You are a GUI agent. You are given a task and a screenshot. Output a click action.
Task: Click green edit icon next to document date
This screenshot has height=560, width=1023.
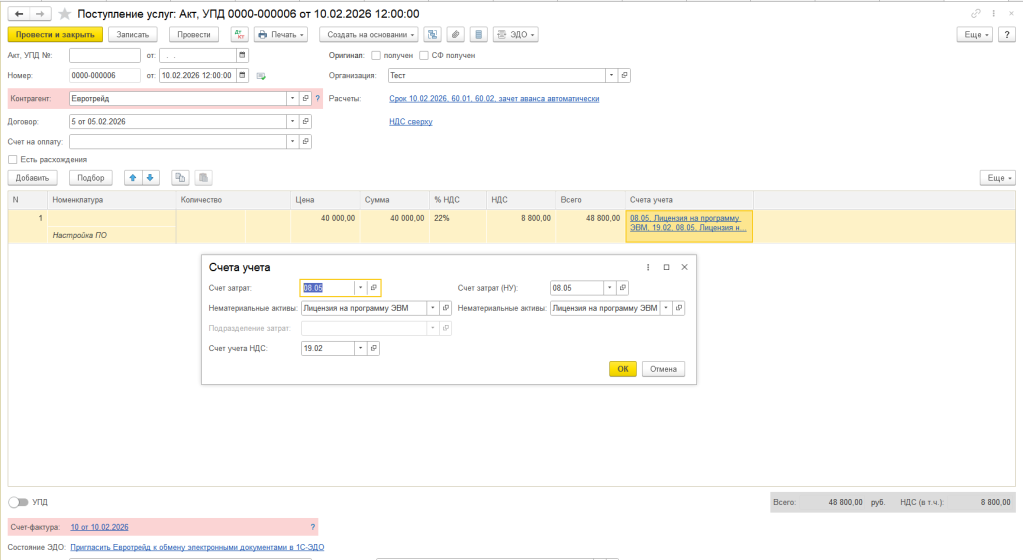pos(261,76)
